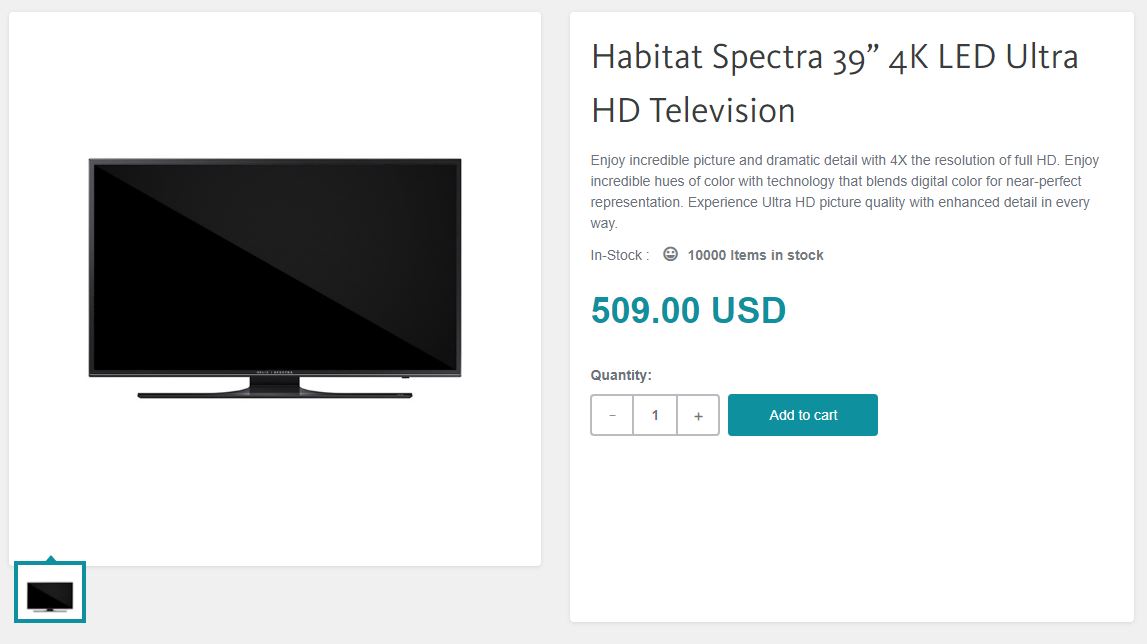
Task: Click the 4K LED Ultra title text
Action: point(983,57)
